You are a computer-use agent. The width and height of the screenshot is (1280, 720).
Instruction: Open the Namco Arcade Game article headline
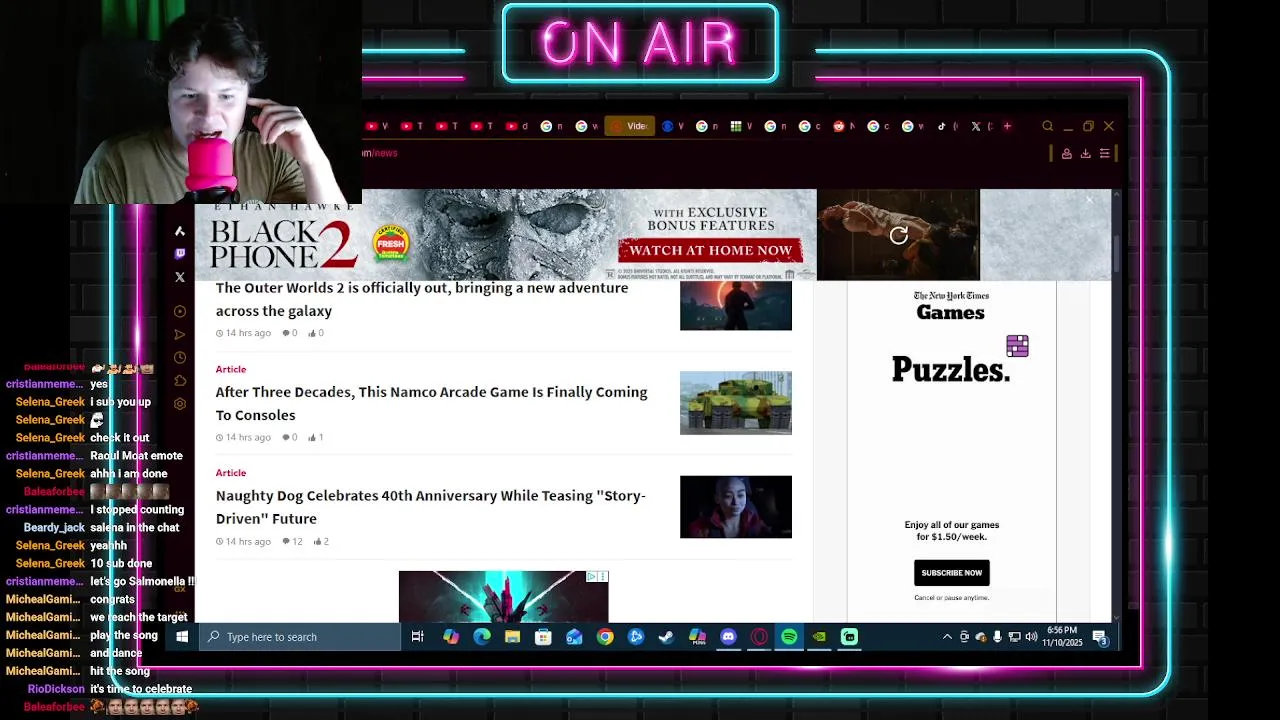[x=431, y=403]
